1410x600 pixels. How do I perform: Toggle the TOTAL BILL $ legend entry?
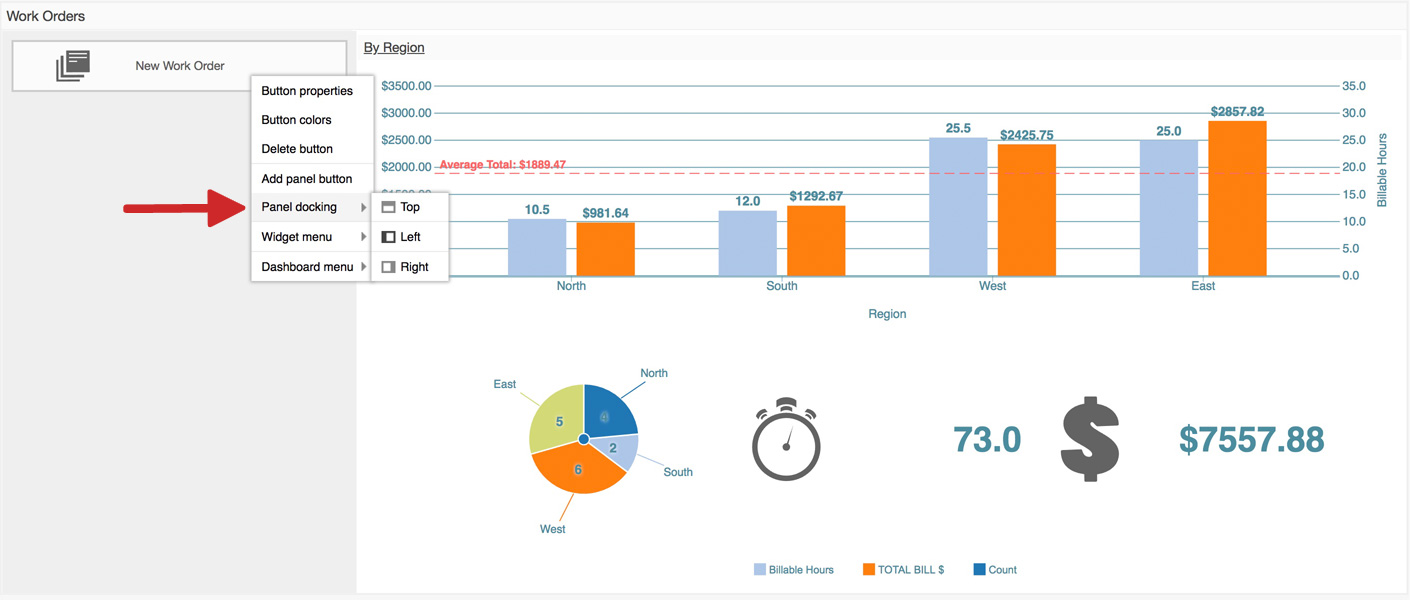(902, 570)
